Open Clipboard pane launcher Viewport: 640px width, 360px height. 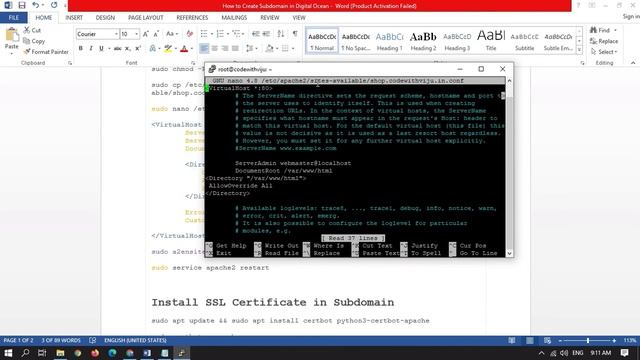point(70,63)
